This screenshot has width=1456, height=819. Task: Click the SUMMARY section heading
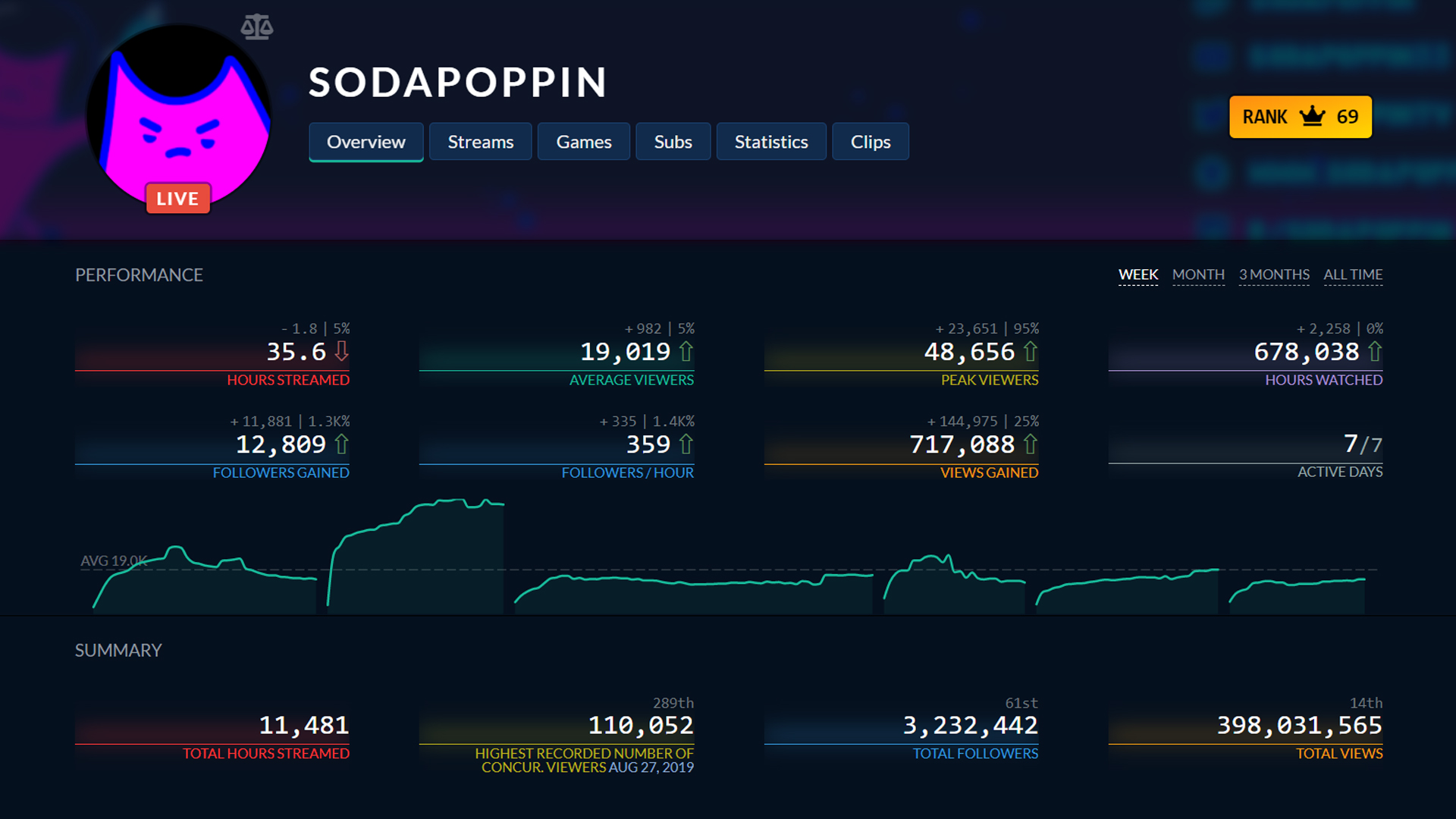tap(118, 650)
